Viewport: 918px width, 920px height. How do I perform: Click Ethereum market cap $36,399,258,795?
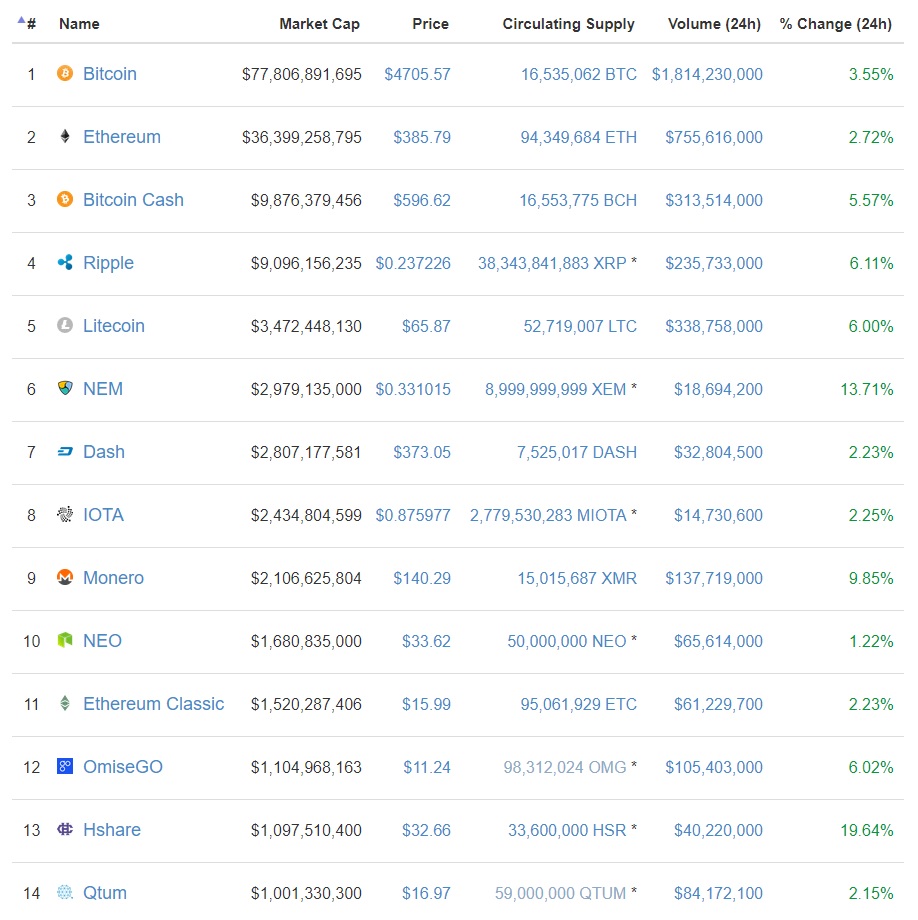[x=302, y=137]
